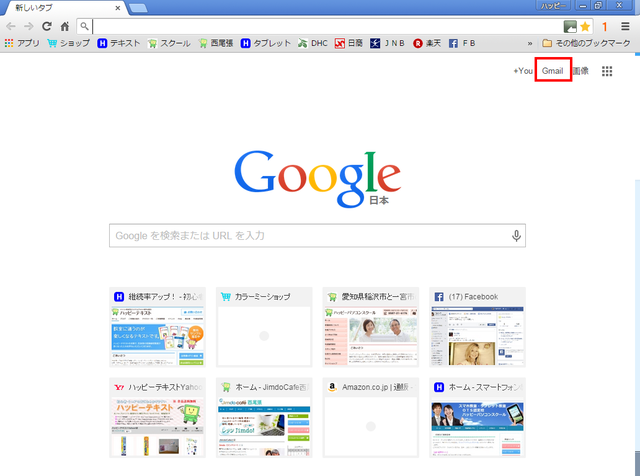Viewport: 640px width, 476px height.
Task: Open the (17) Facebook thumbnail tile
Action: click(x=478, y=327)
